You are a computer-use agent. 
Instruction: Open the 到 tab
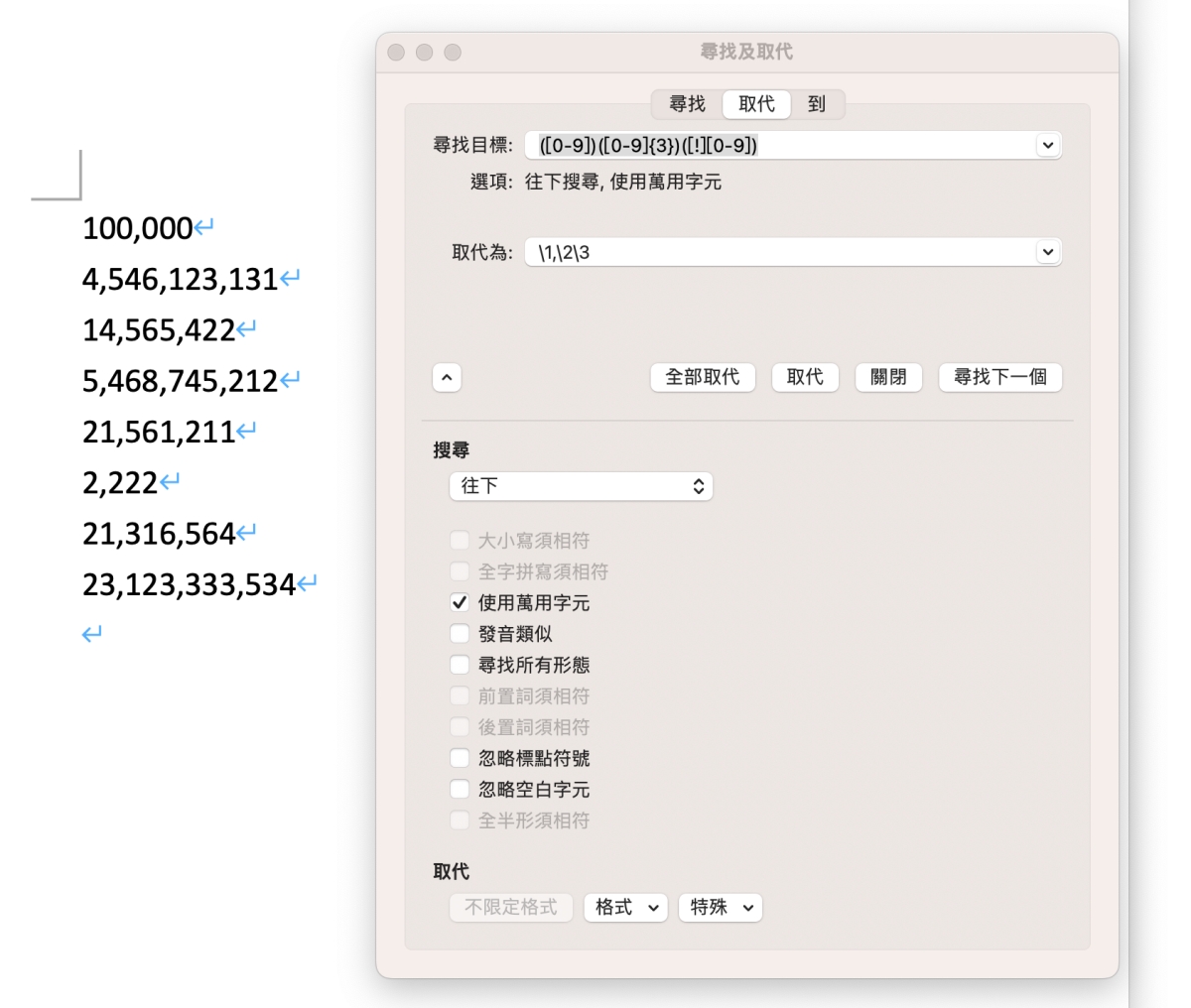click(817, 104)
